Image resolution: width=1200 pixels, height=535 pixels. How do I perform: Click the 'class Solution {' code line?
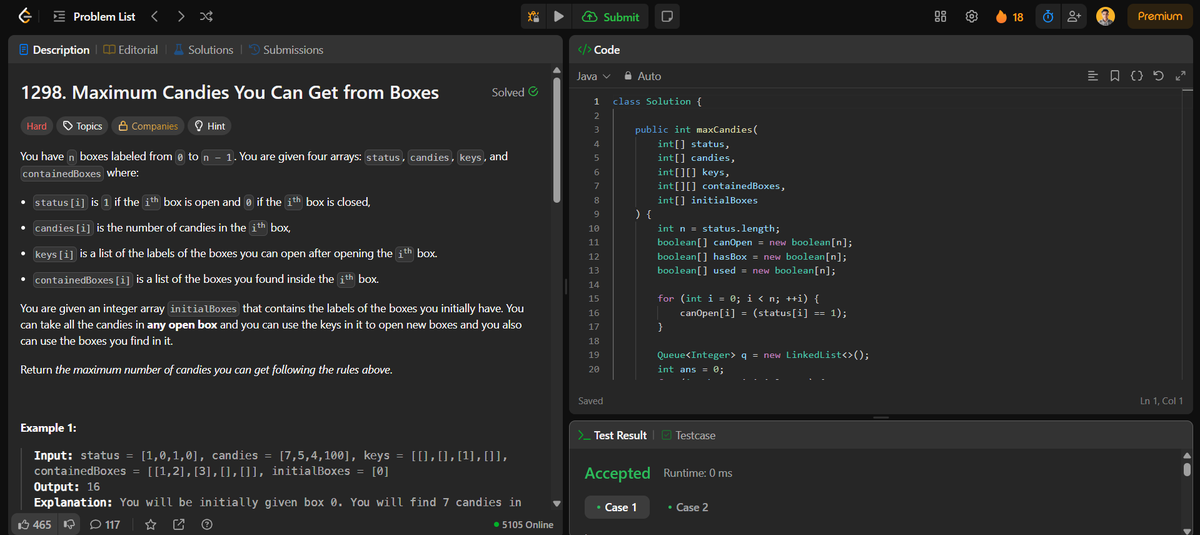click(x=657, y=101)
